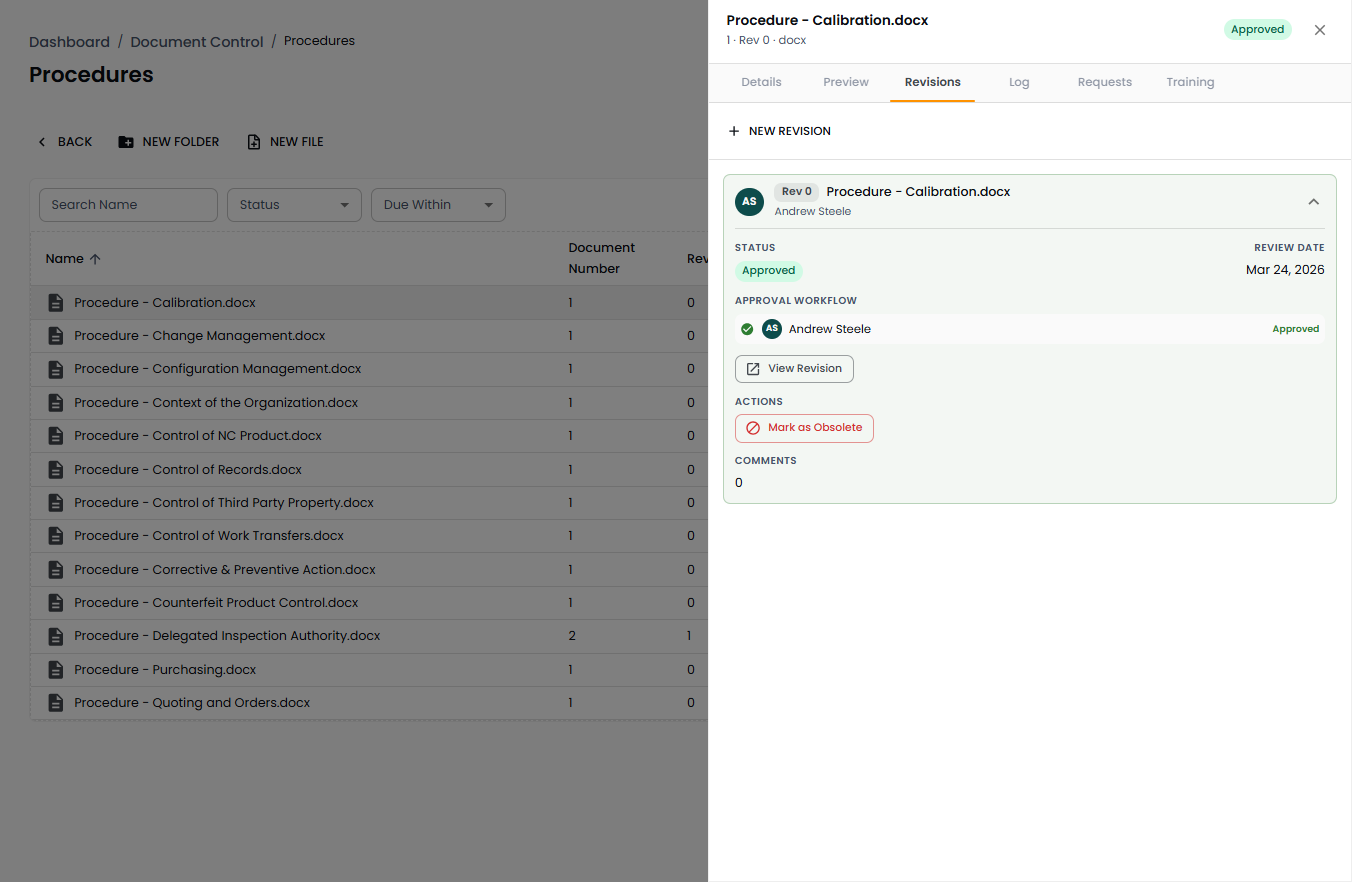This screenshot has height=882, width=1352.
Task: Click the new folder icon
Action: (126, 142)
